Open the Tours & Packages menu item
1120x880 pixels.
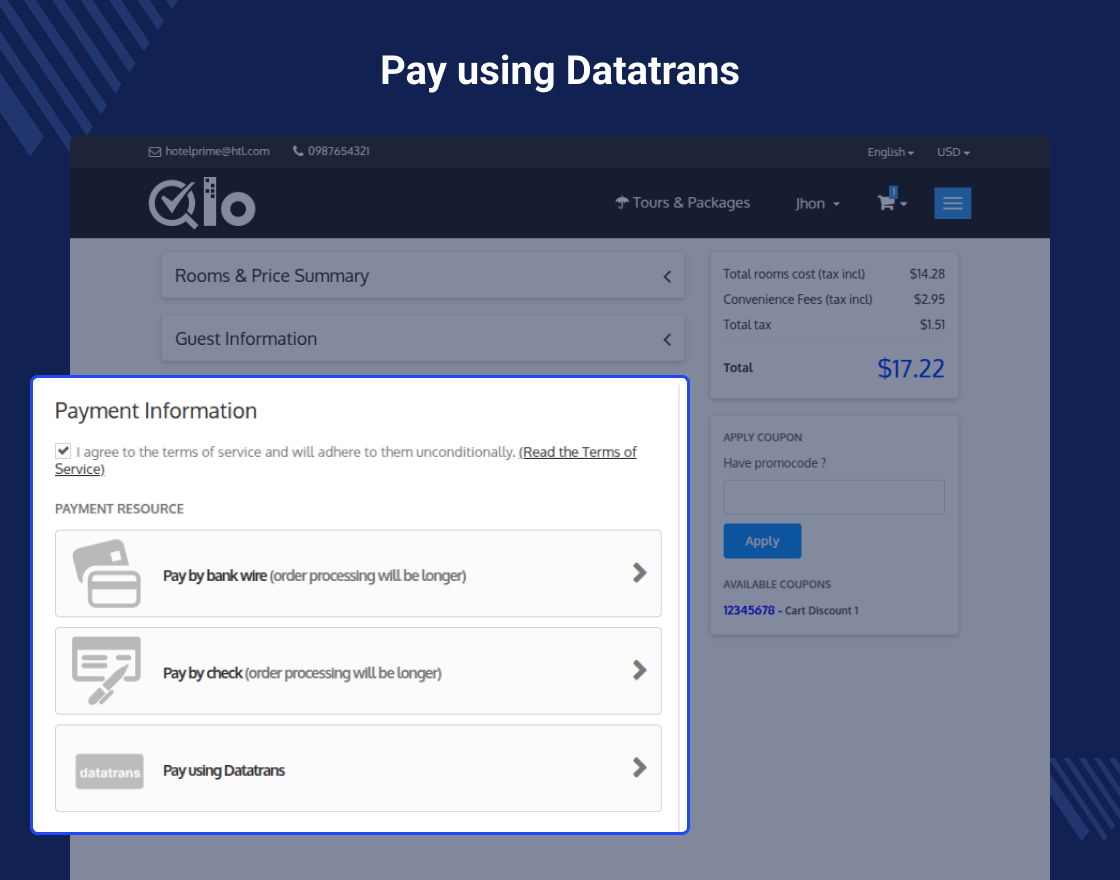coord(682,203)
